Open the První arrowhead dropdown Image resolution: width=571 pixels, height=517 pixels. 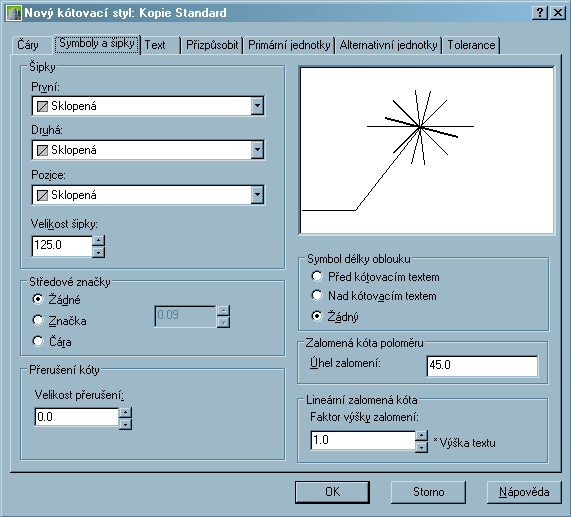tap(257, 106)
